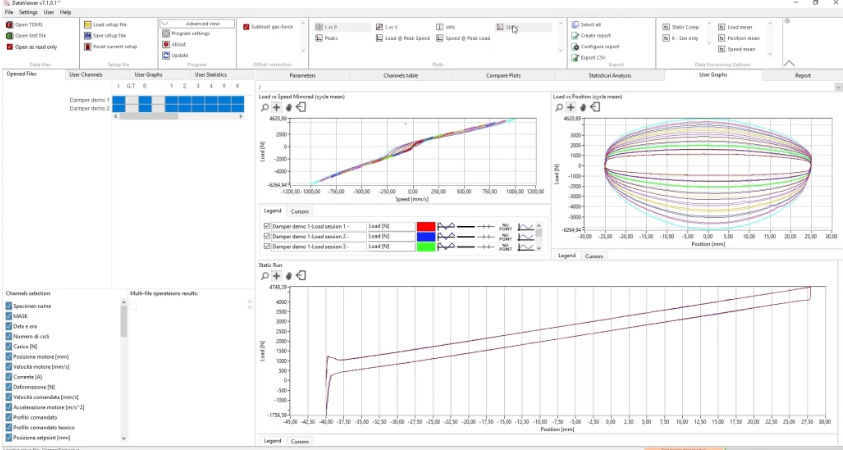Viewport: 843px width, 450px height.
Task: Expand Offset correction group down arrow
Action: [x=303, y=51]
